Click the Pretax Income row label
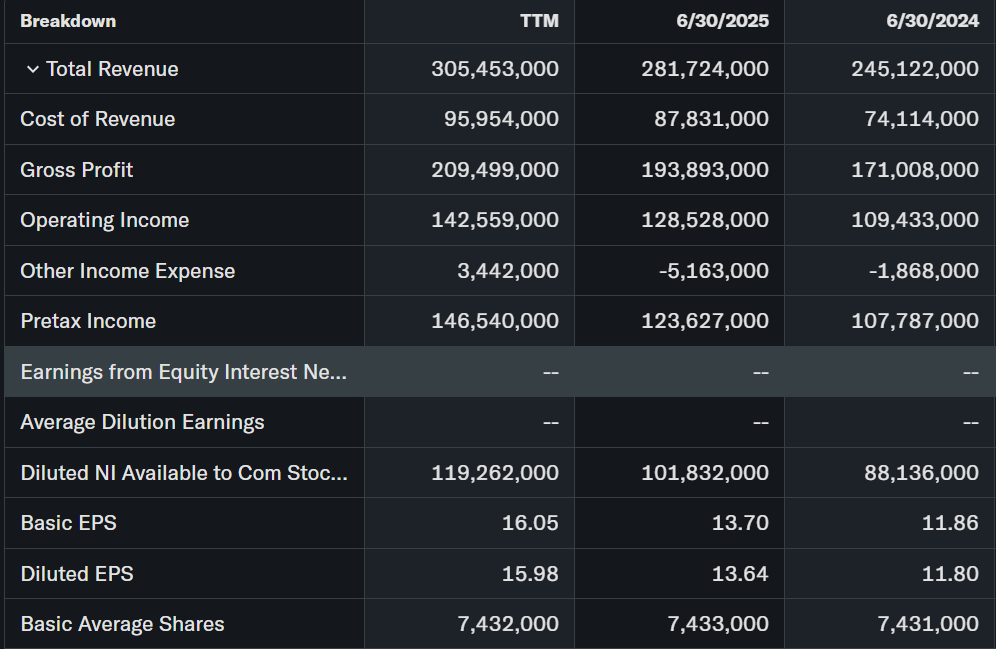 88,321
